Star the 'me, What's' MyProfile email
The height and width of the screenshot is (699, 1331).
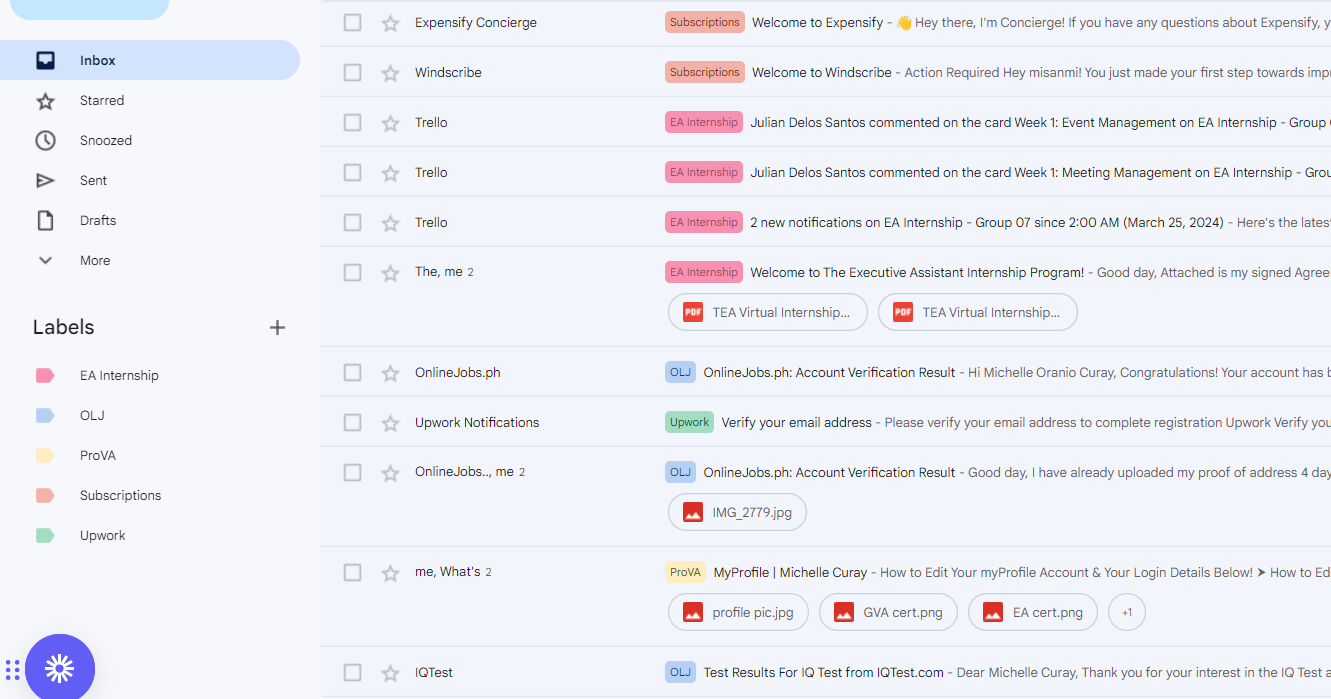[390, 572]
